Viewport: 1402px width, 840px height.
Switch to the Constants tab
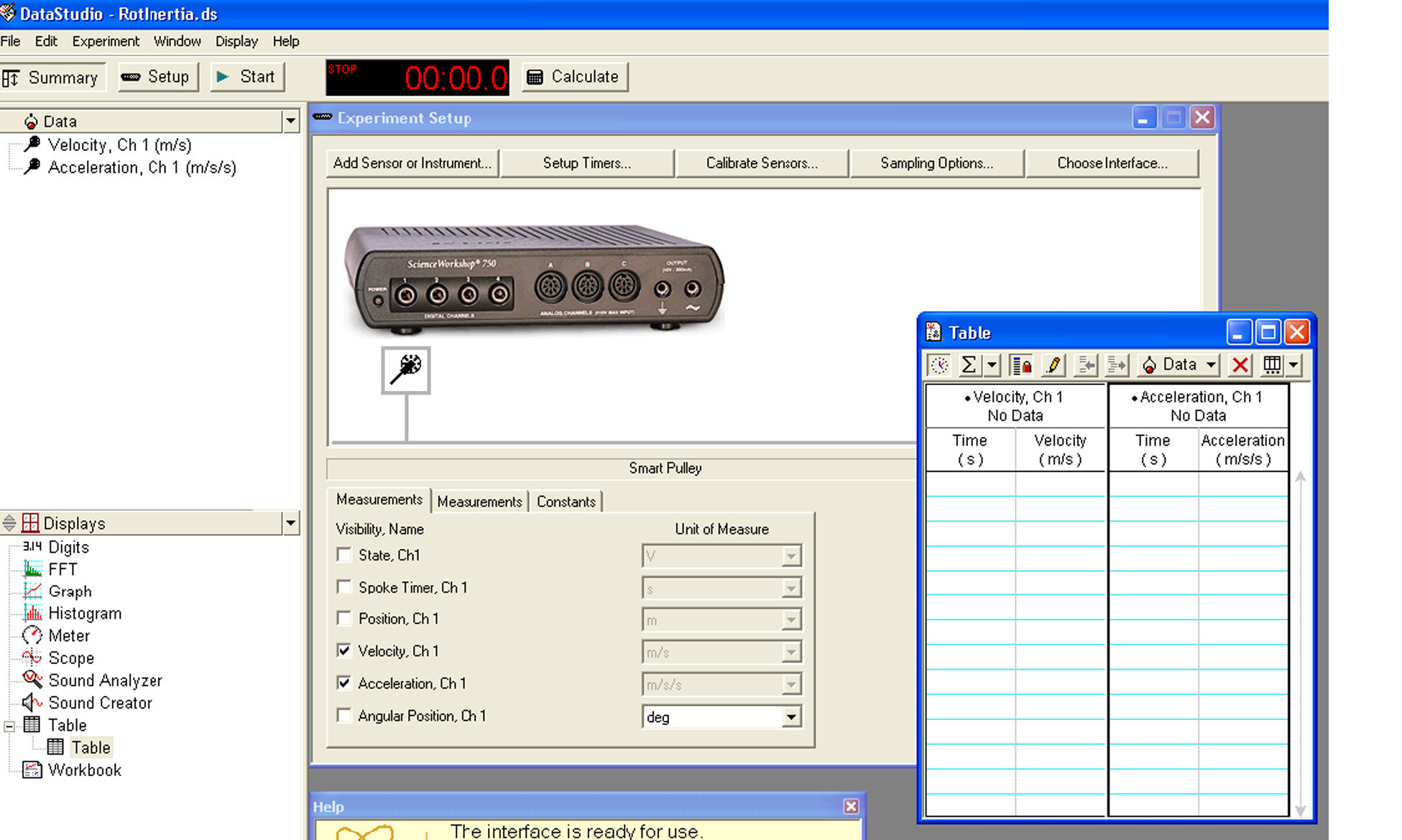[x=566, y=502]
